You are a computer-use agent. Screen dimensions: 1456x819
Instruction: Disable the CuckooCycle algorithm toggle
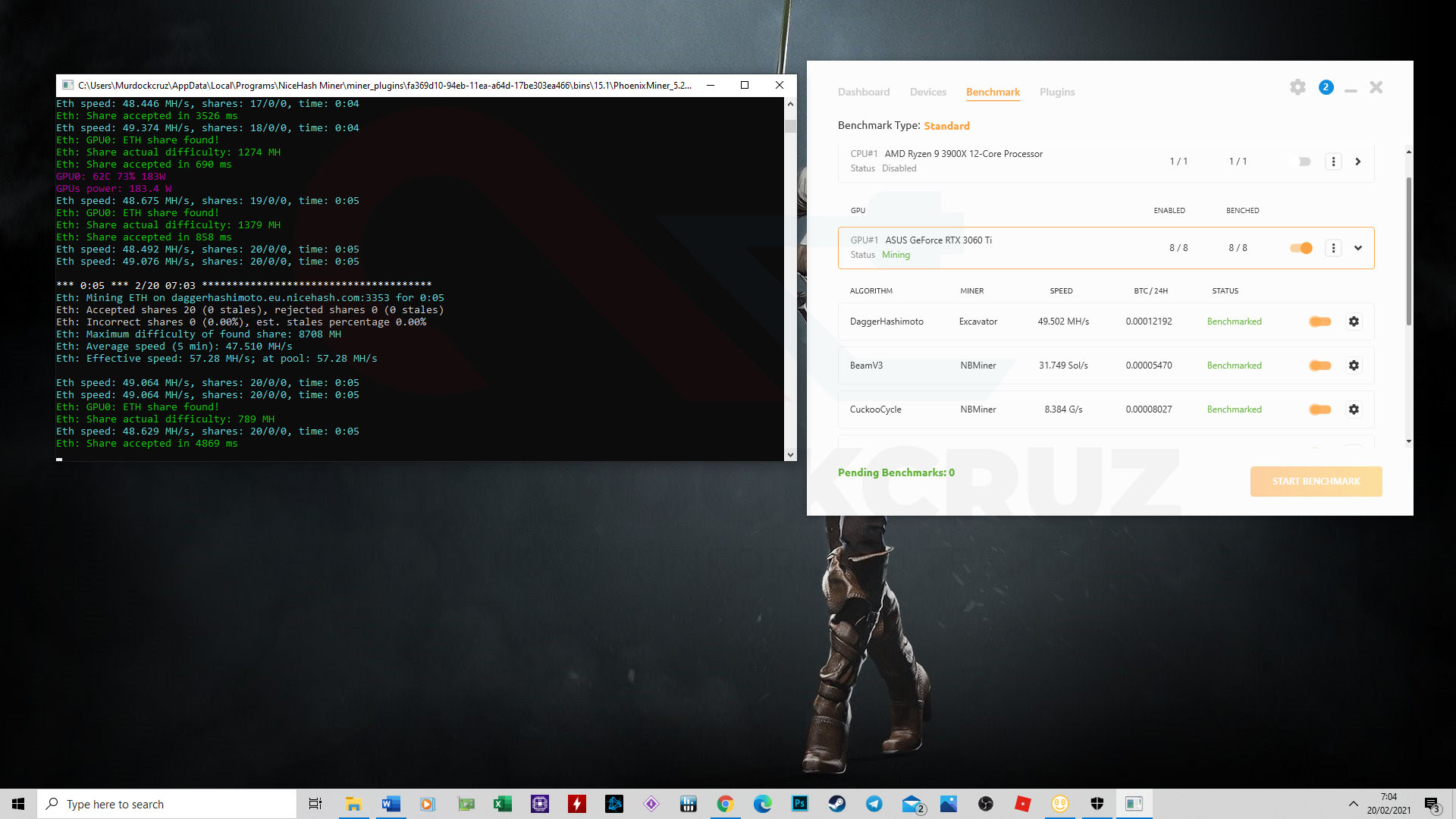click(1319, 409)
